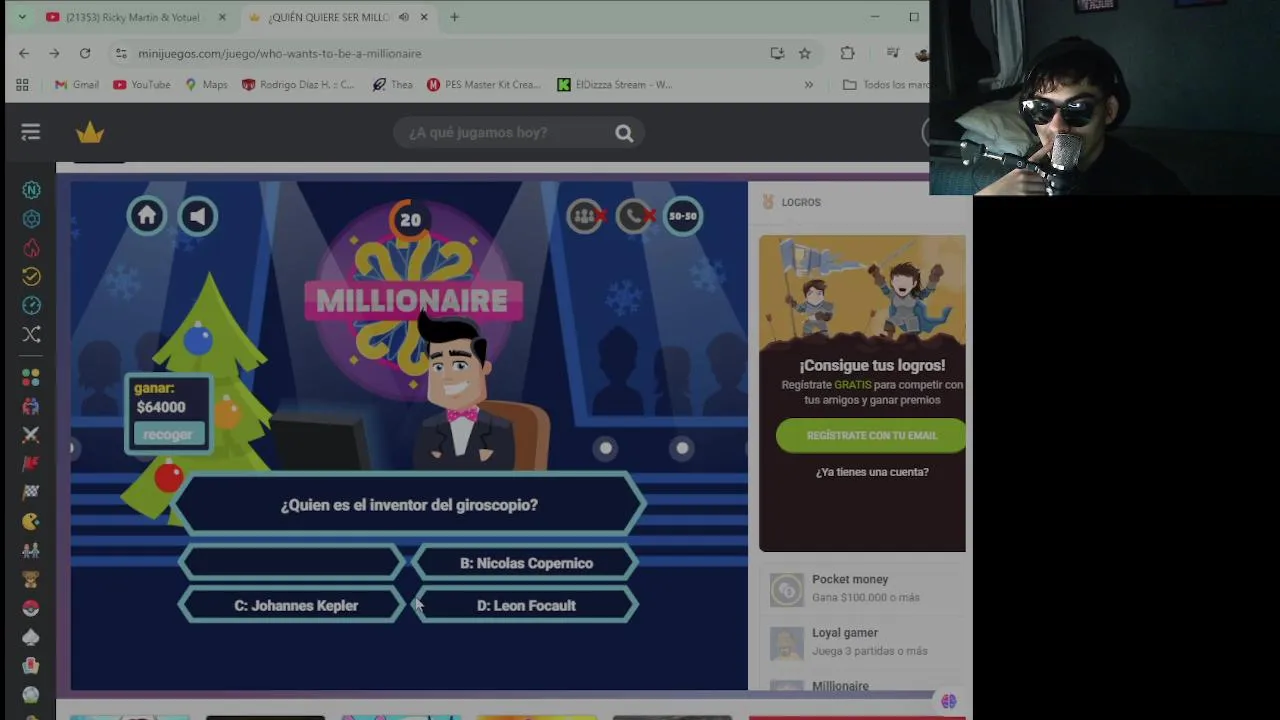This screenshot has width=1280, height=720.
Task: Open the Gmail bookmark
Action: (x=77, y=85)
